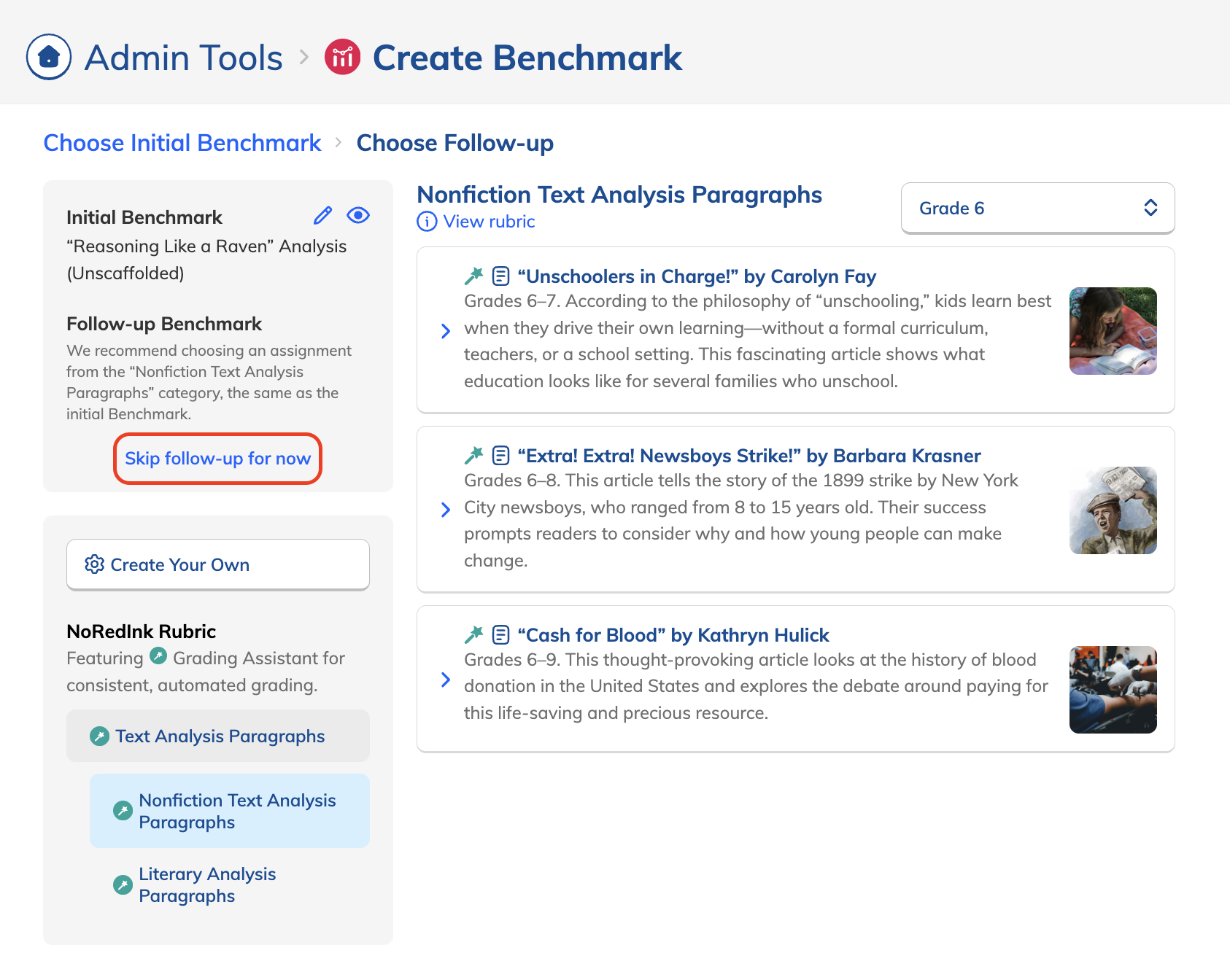The height and width of the screenshot is (980, 1230).
Task: Go back to Choose Initial Benchmark step
Action: tap(182, 143)
